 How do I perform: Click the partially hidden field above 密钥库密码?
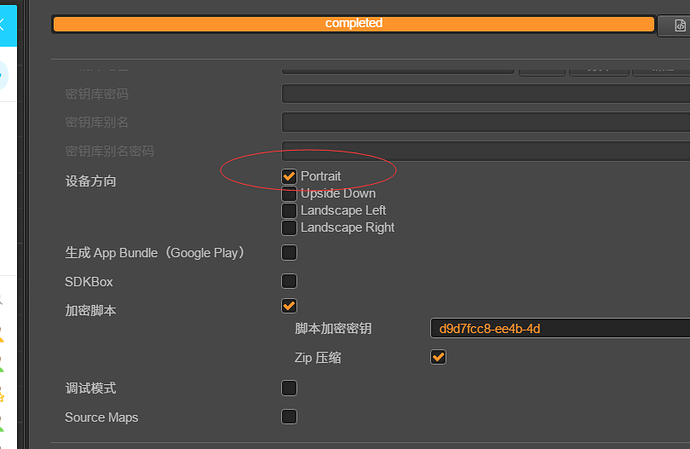coord(398,70)
